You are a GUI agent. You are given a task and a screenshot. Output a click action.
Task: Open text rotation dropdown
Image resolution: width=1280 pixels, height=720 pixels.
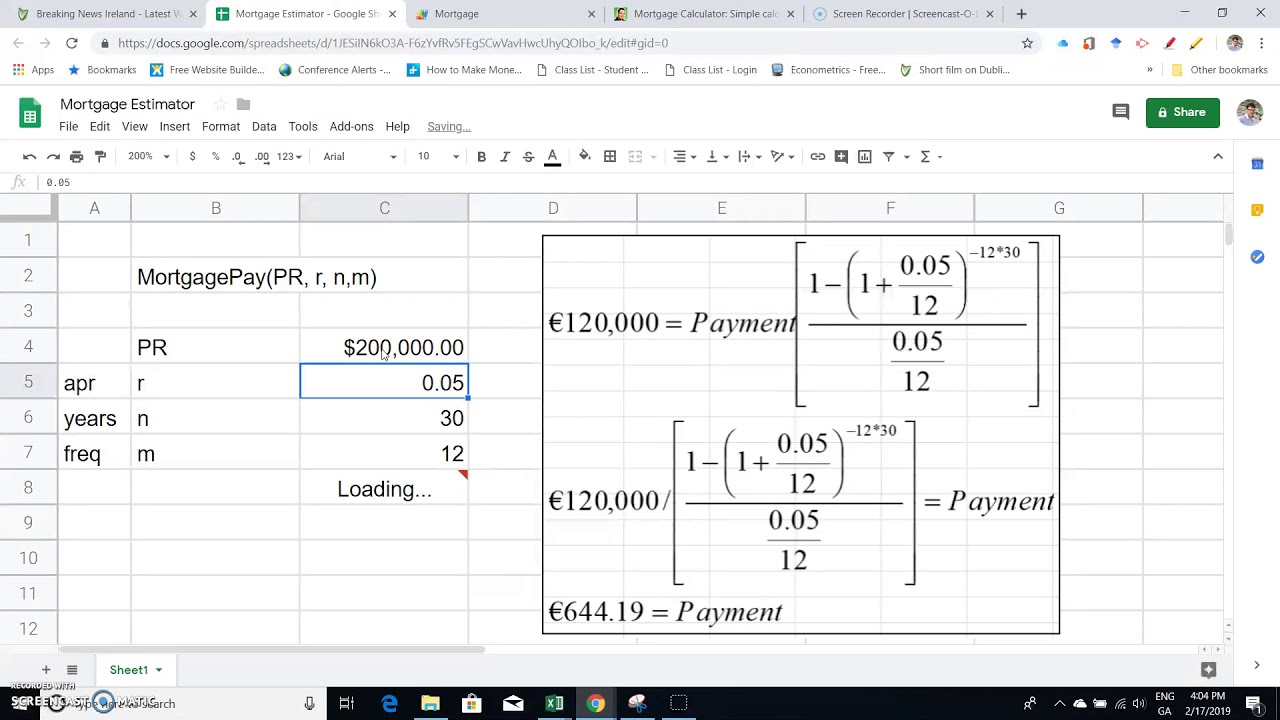coord(783,156)
